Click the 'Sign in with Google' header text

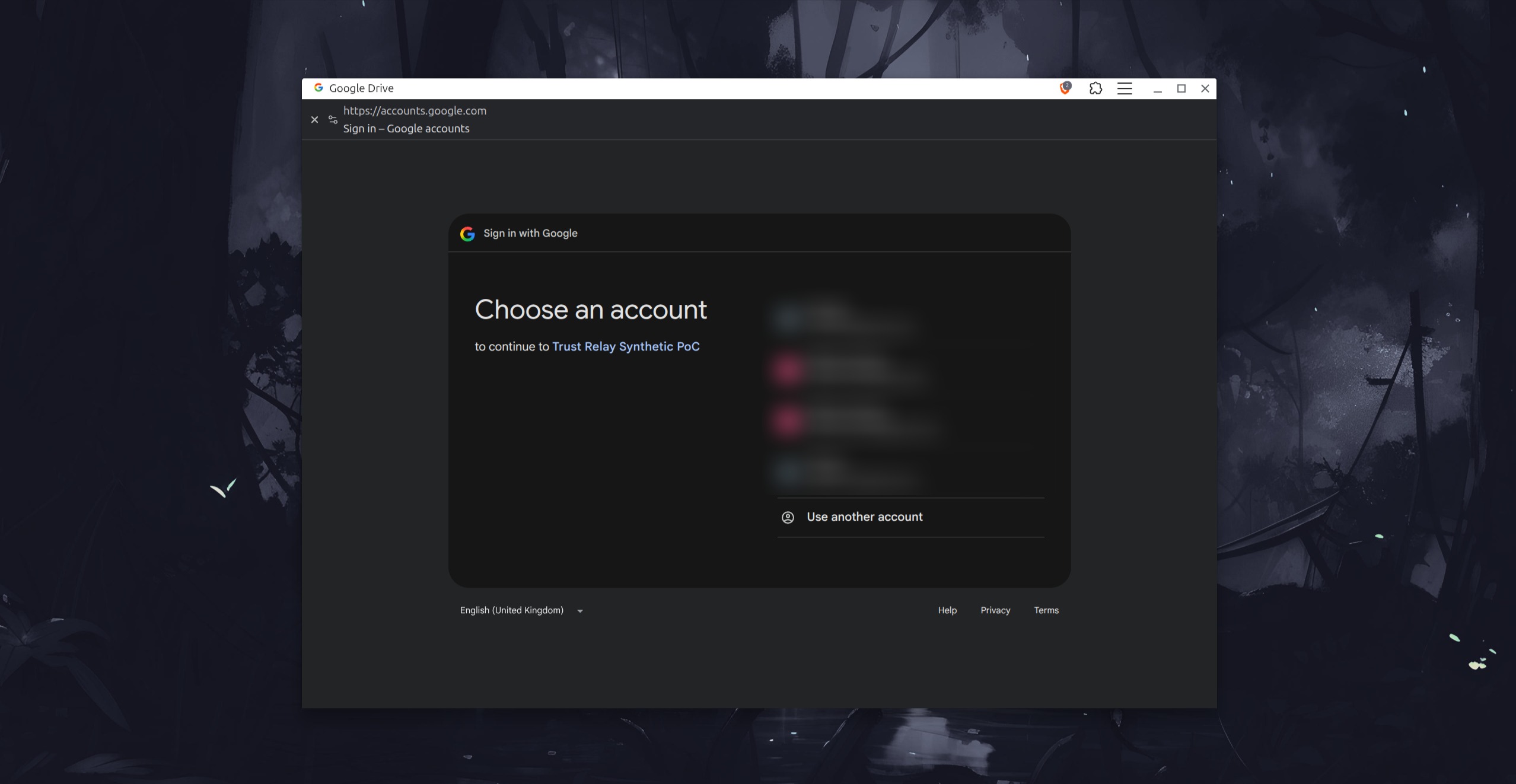pyautogui.click(x=530, y=233)
